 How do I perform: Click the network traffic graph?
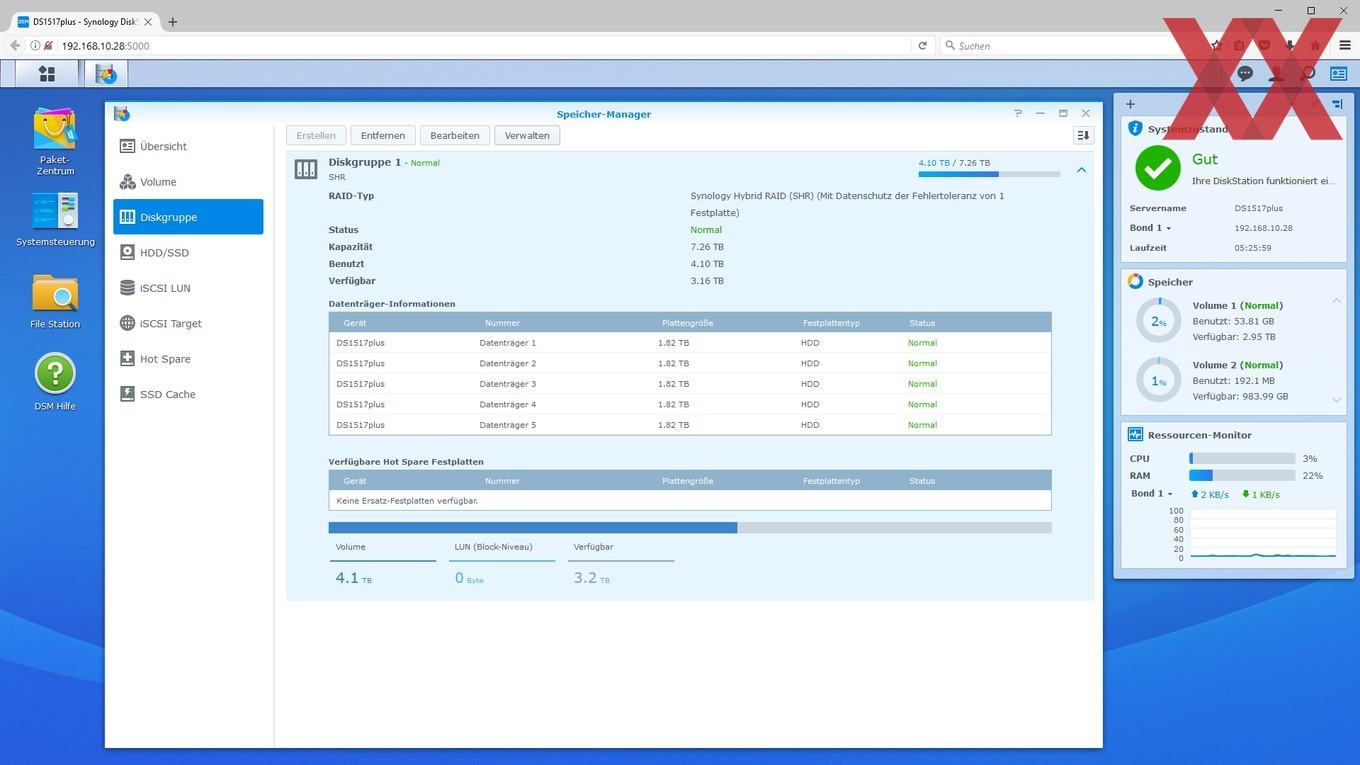click(1261, 533)
